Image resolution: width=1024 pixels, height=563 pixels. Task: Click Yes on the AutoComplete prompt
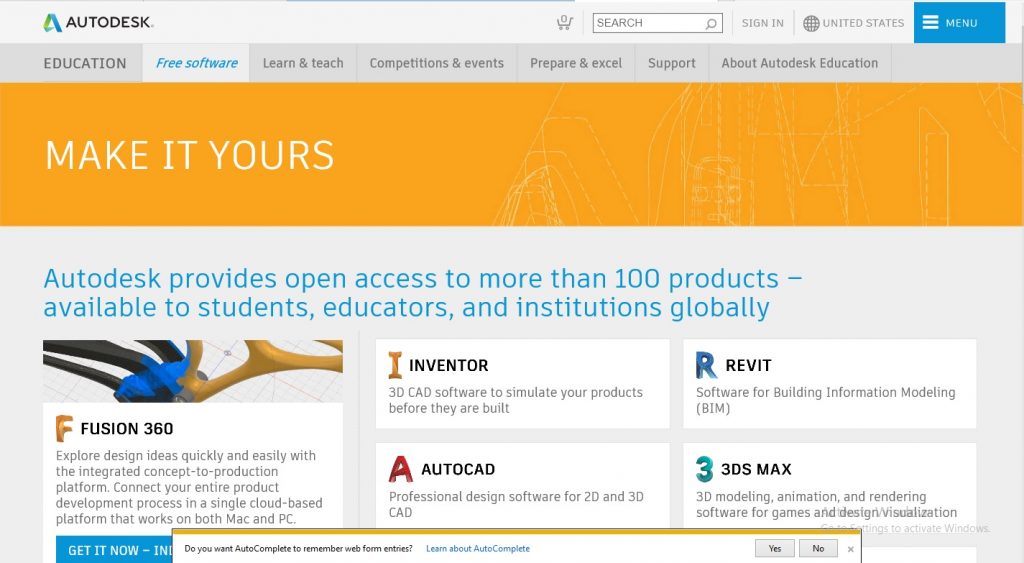click(775, 548)
